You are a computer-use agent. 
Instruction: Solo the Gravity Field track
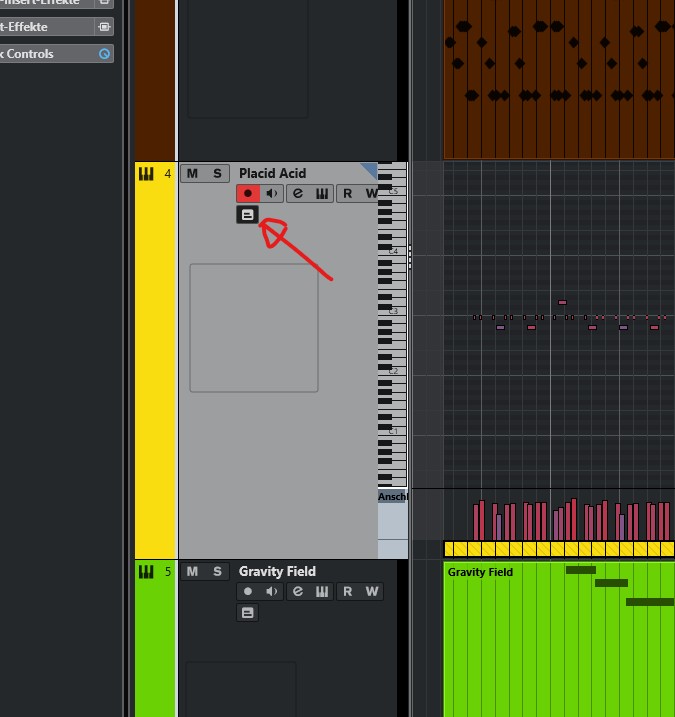coord(217,572)
